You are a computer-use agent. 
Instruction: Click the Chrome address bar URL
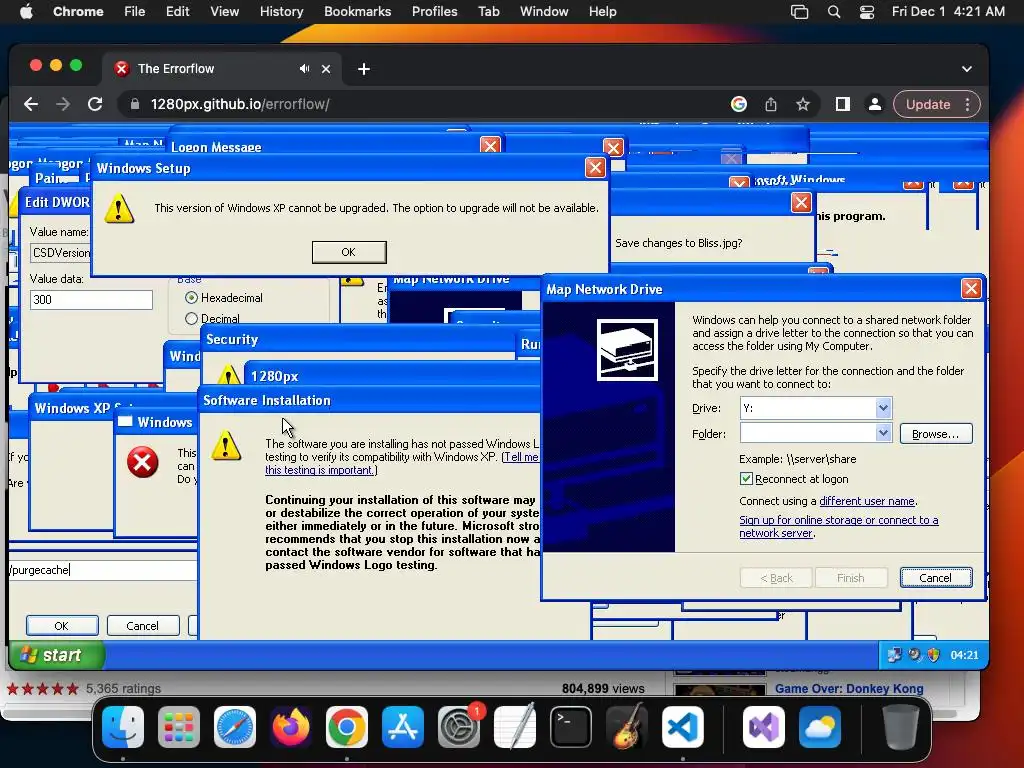(240, 104)
